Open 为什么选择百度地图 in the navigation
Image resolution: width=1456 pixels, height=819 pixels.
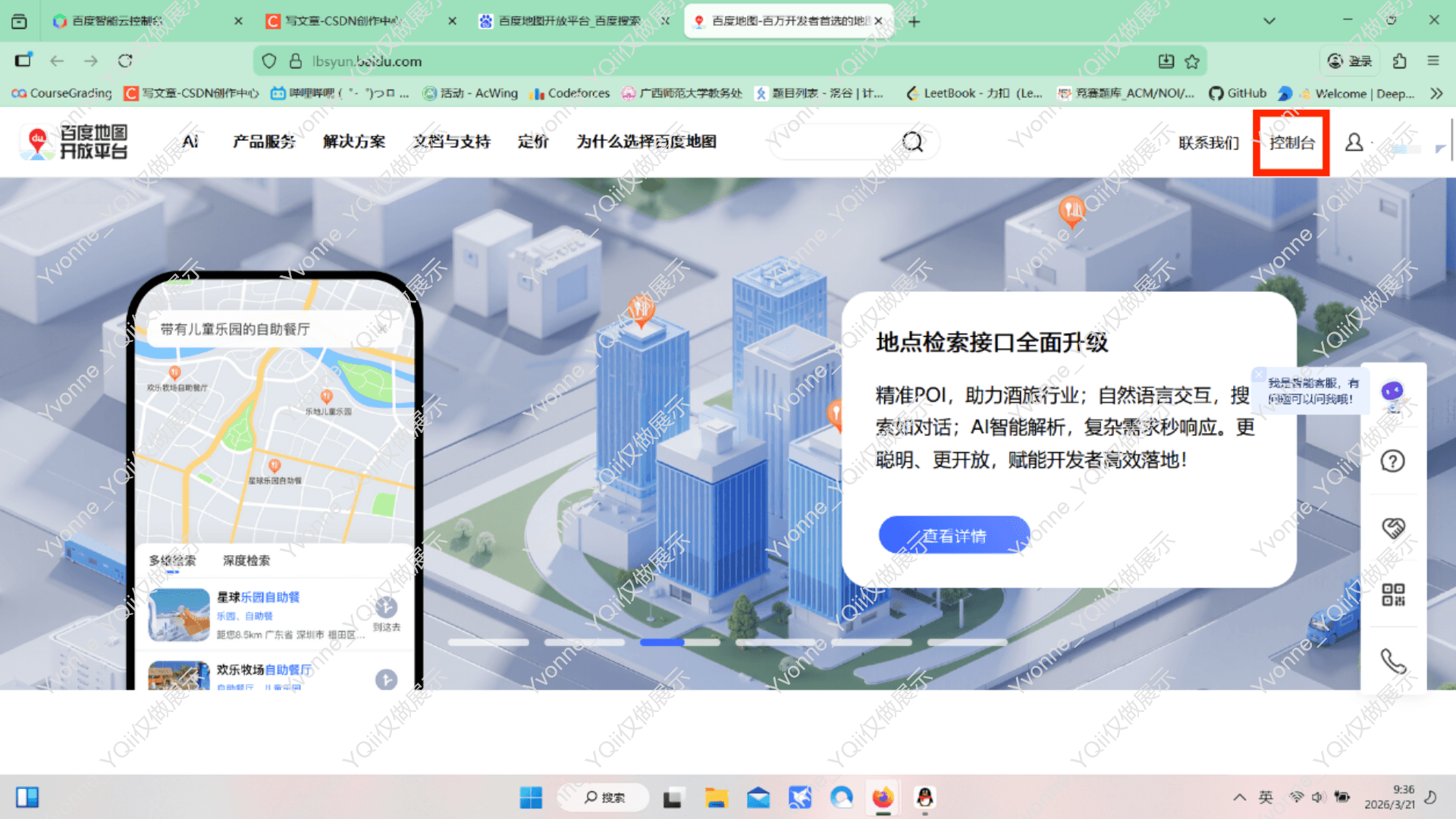[x=646, y=142]
